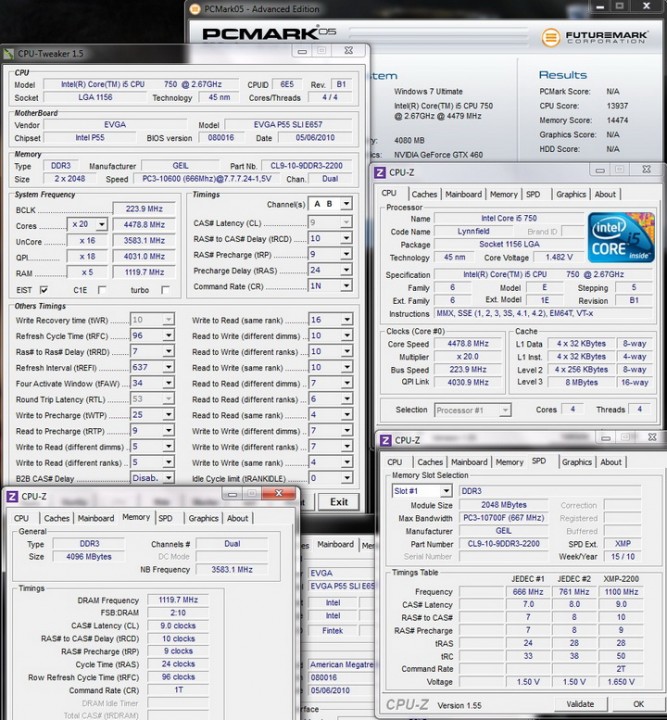Select About tab in CPU-Z memory window
This screenshot has height=720, width=667.
coord(237,518)
